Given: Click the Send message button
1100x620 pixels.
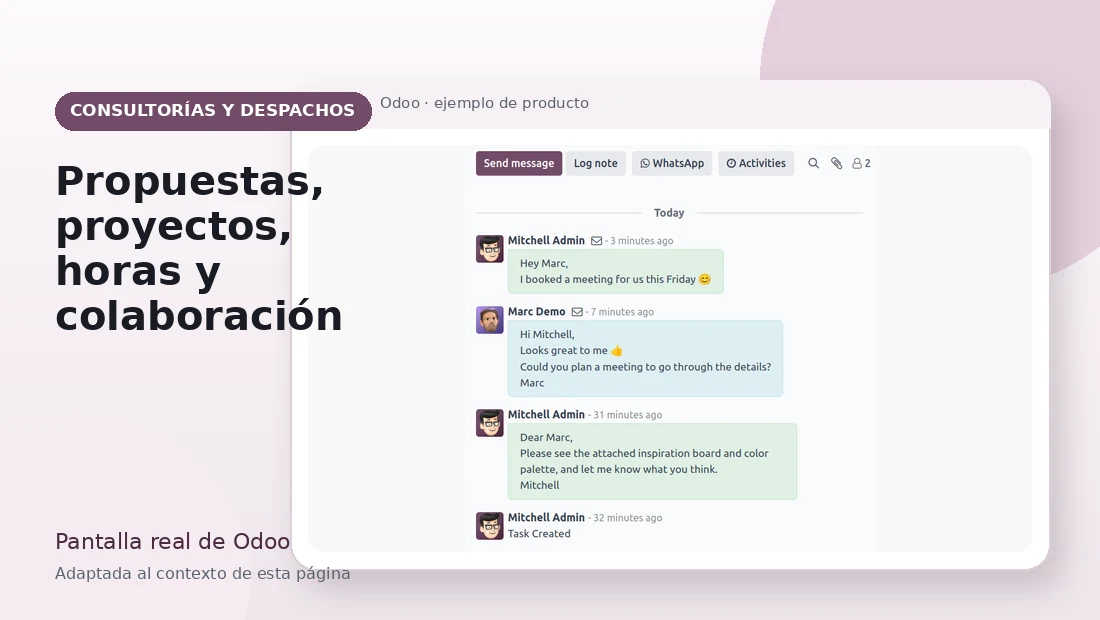Looking at the screenshot, I should coord(518,163).
